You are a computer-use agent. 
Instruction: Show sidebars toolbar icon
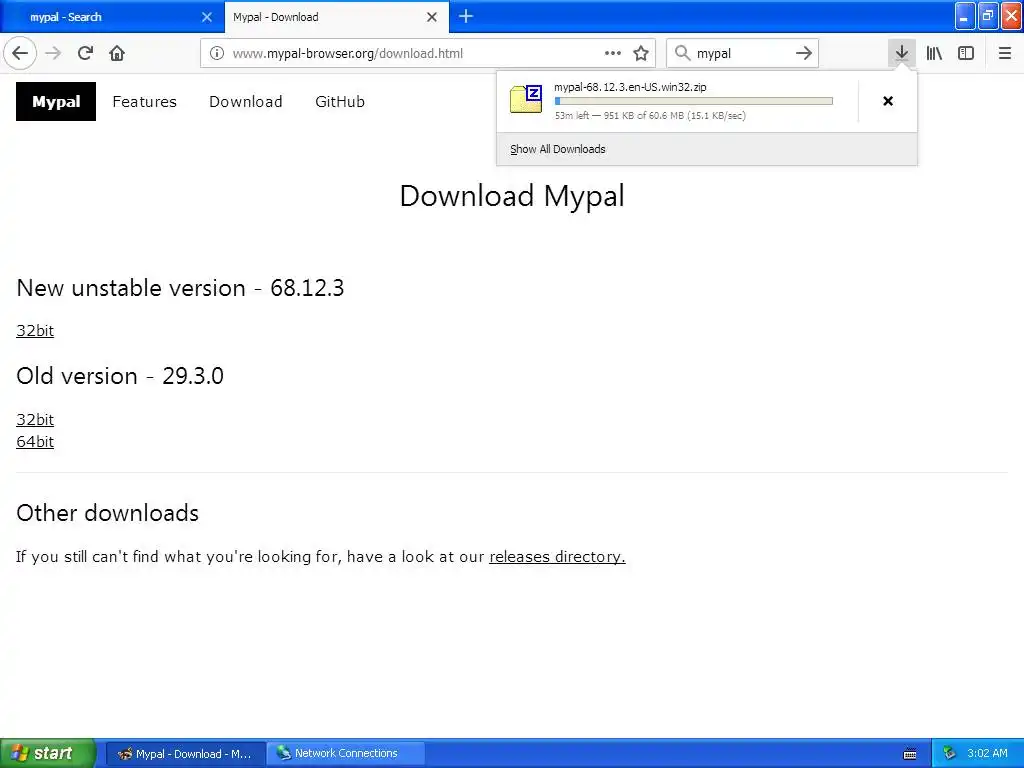(x=966, y=53)
